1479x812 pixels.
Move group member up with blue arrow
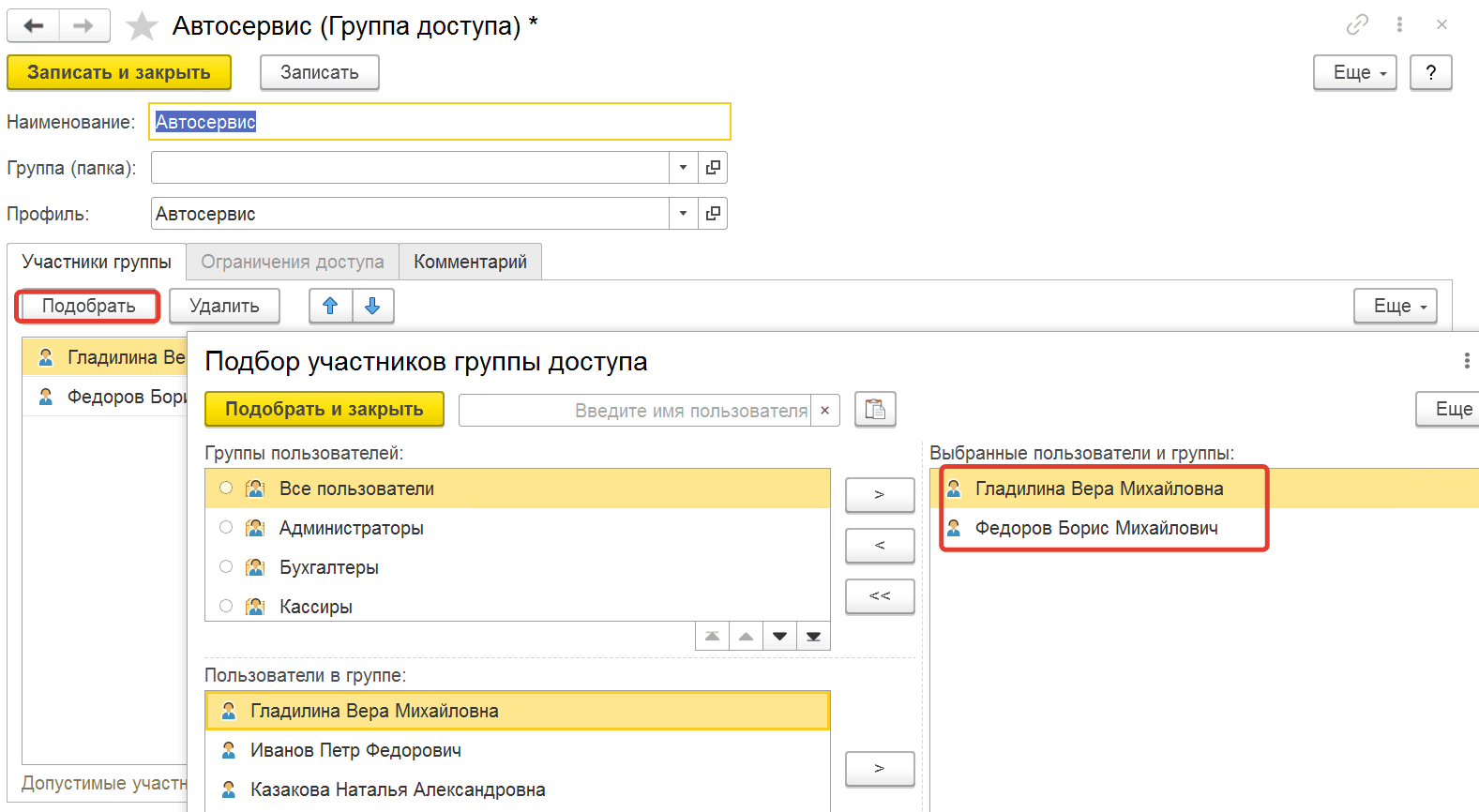tap(330, 306)
